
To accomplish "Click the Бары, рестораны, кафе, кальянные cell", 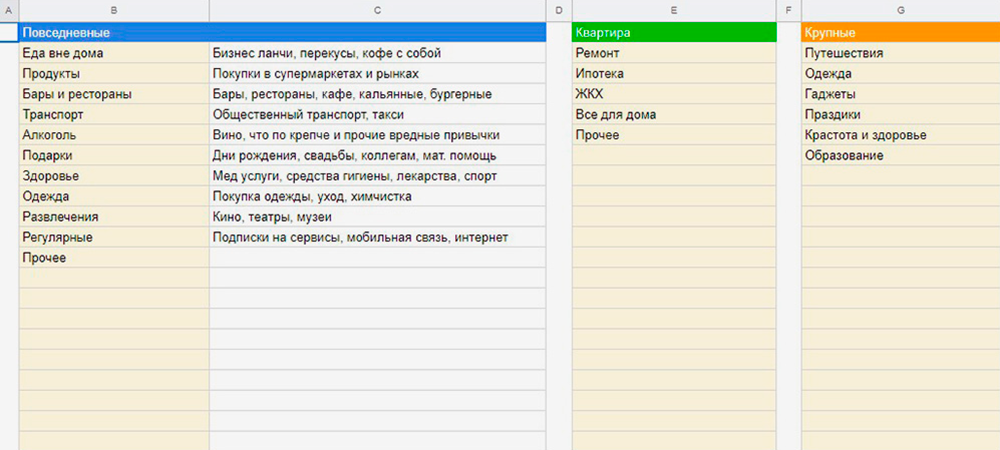I will click(x=378, y=94).
